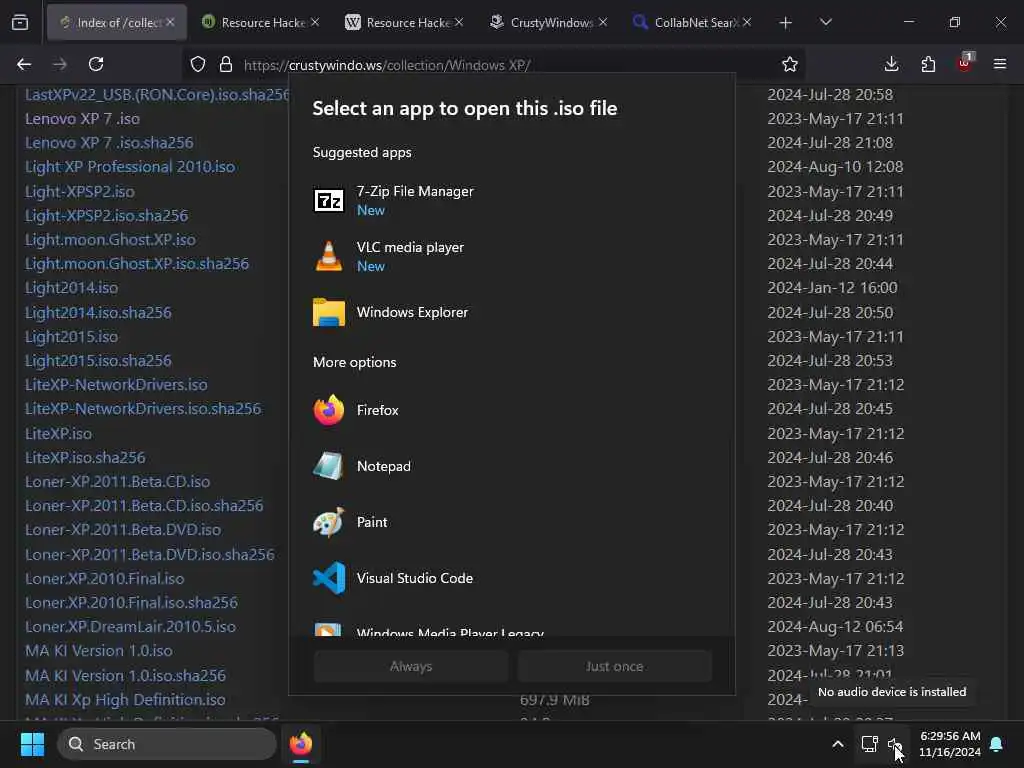Open the Firefox downloads panel
This screenshot has height=768, width=1024.
891,64
